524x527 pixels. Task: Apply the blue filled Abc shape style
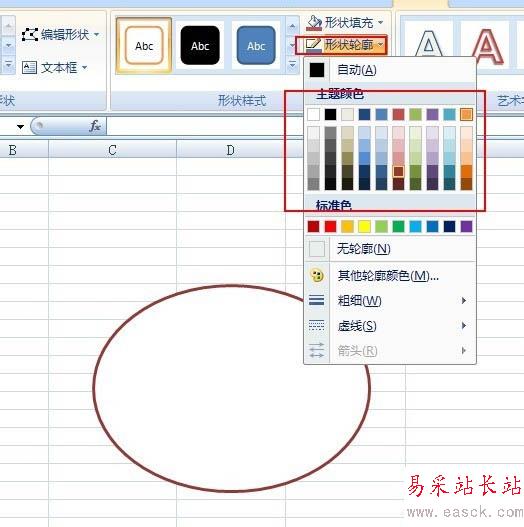[256, 45]
